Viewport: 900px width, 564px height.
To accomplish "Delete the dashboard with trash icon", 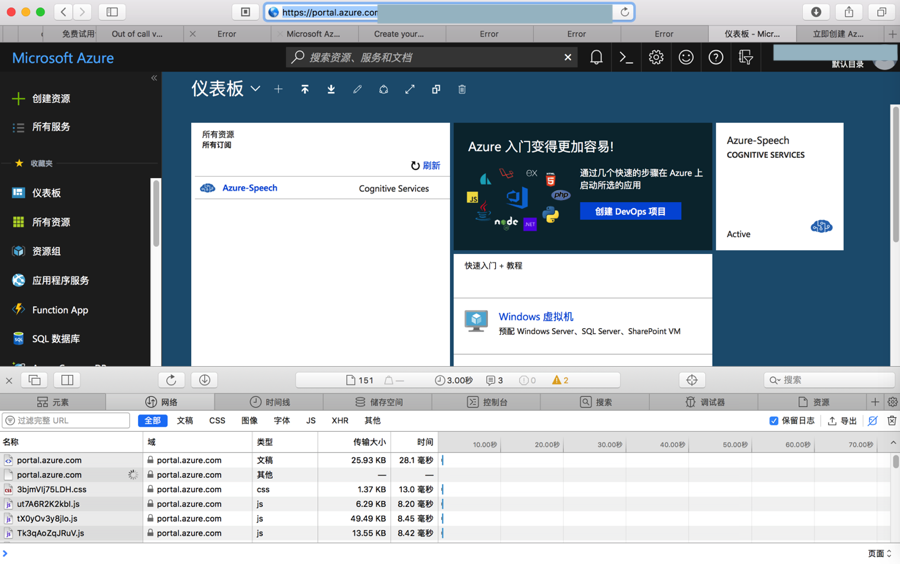I will [x=462, y=89].
